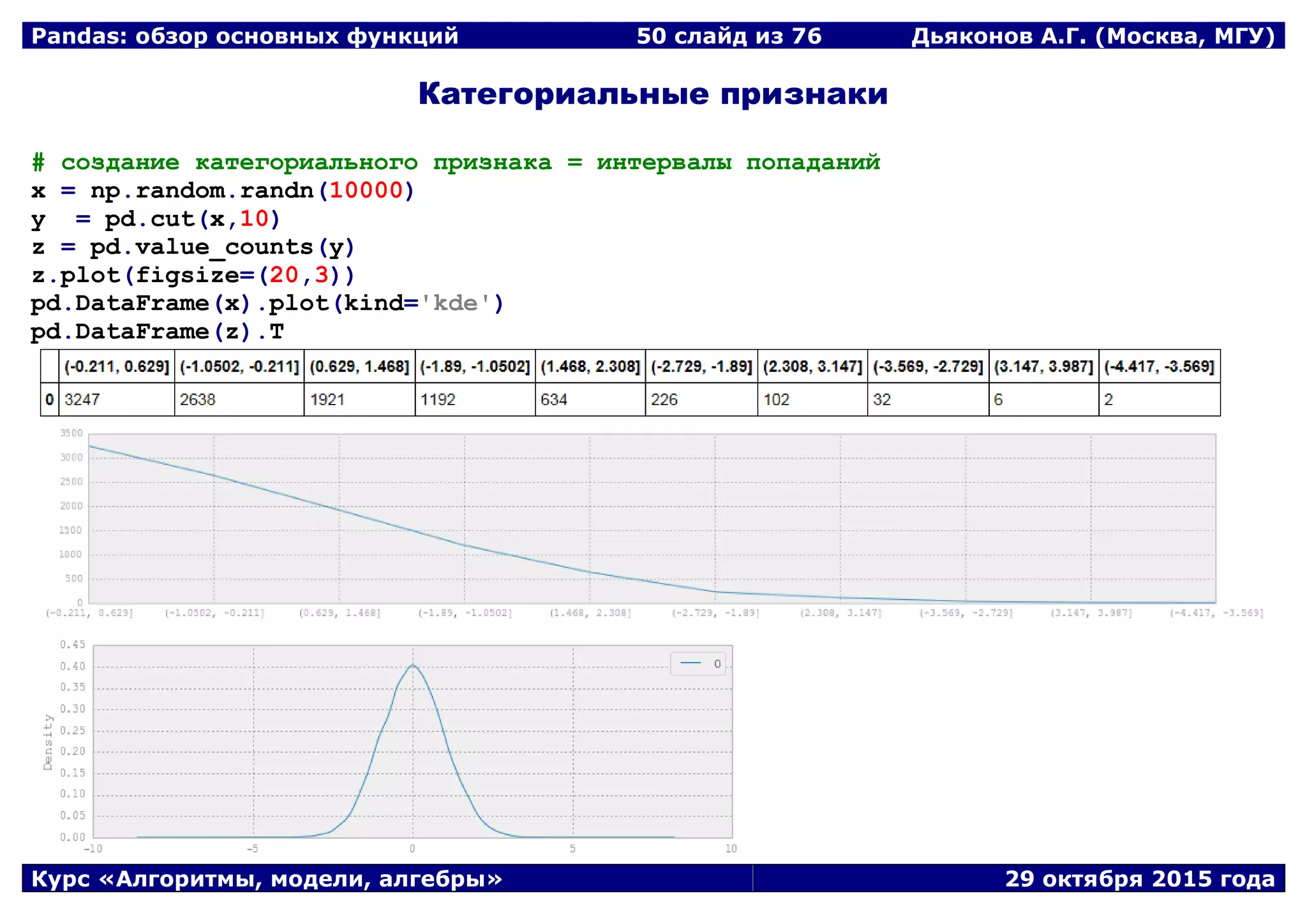Viewport: 1307px width, 924px height.
Task: Click footer date '29 октября 2015 года'
Action: click(1140, 879)
